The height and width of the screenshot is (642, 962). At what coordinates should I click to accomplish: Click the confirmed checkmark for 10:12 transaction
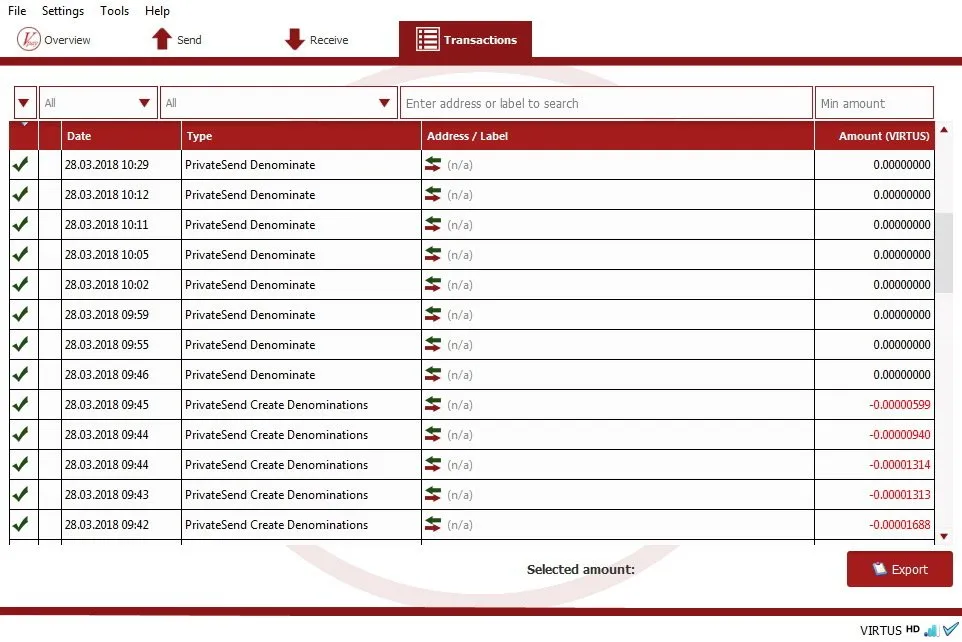21,195
